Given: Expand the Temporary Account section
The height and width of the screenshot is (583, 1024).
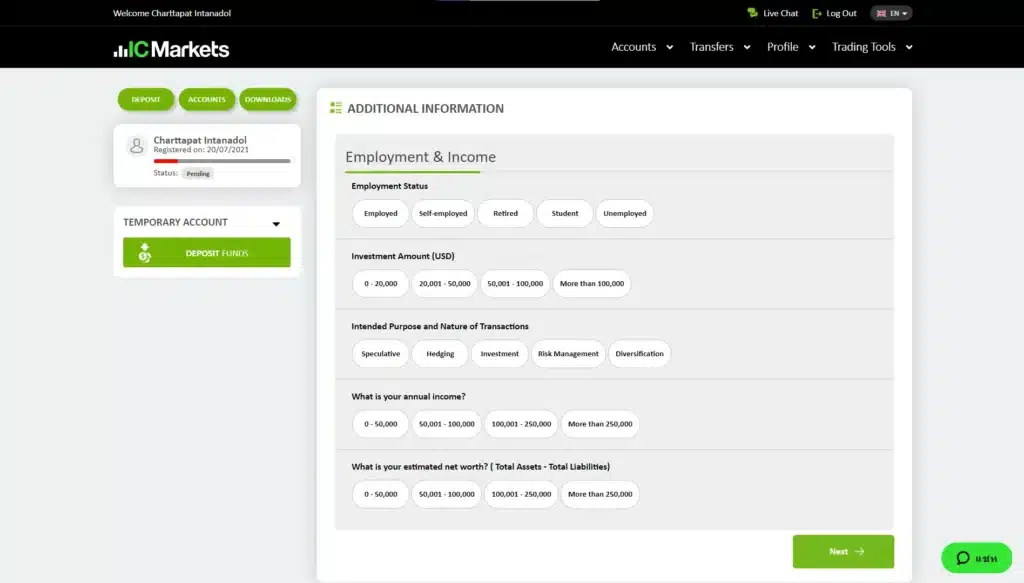Looking at the screenshot, I should (x=276, y=223).
